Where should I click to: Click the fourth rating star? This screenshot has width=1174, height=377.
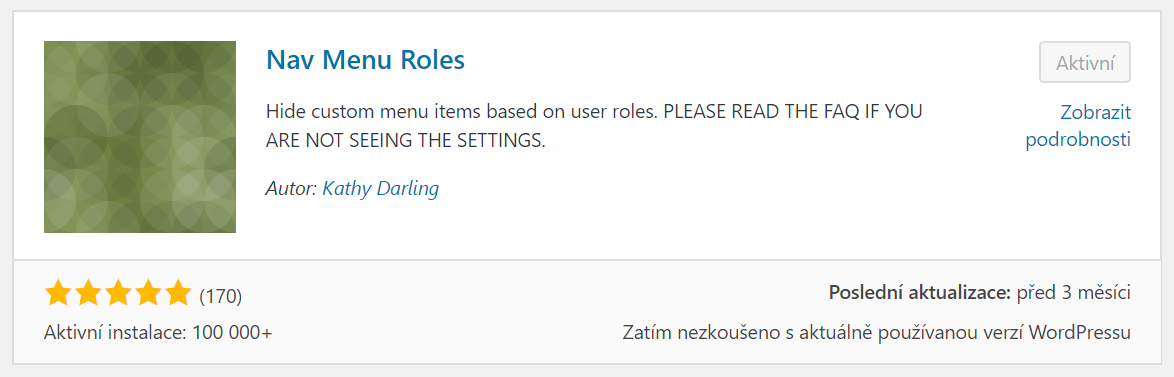coord(148,294)
